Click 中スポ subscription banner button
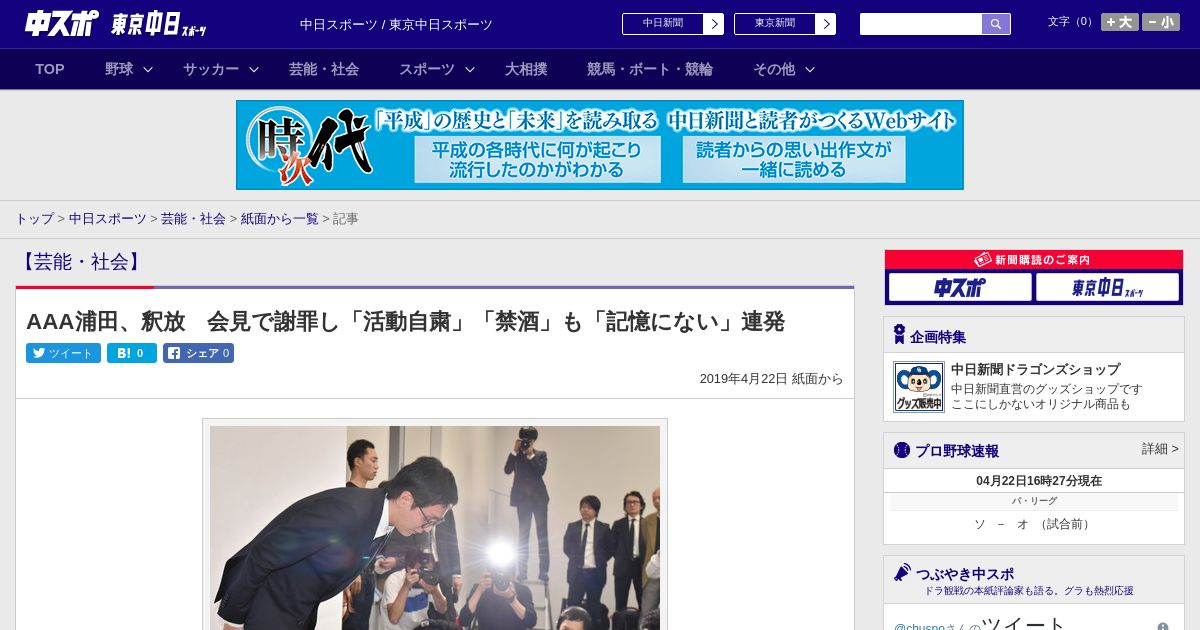Screen dimensions: 1200x630 click(x=960, y=288)
